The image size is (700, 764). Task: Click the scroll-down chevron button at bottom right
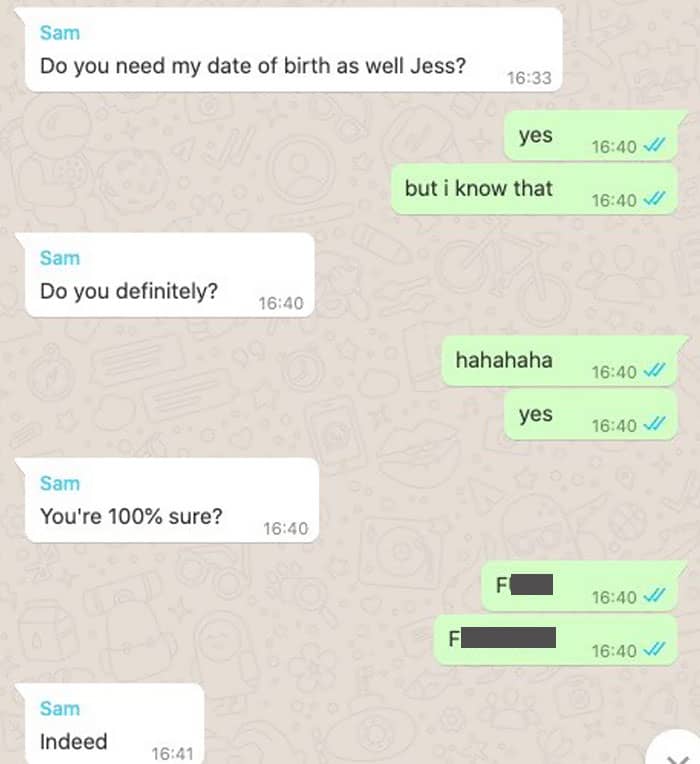[677, 749]
